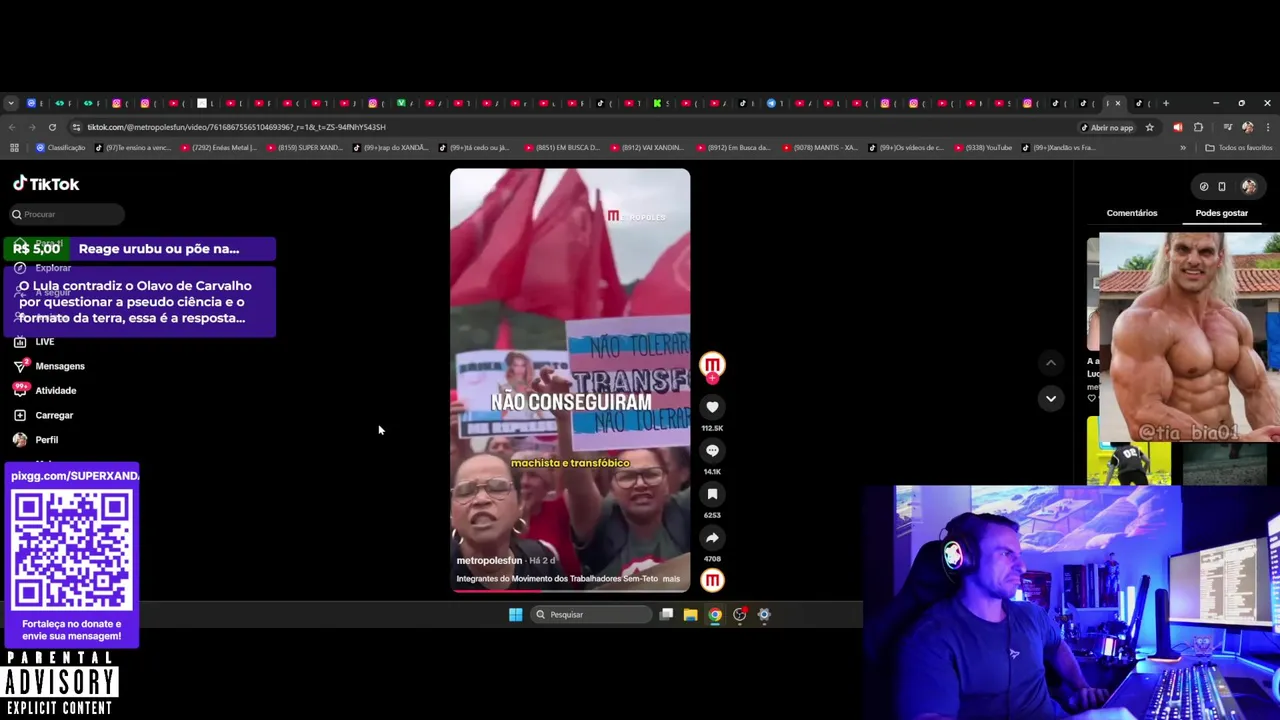Save video with the bookmark icon
1280x720 pixels.
click(712, 494)
